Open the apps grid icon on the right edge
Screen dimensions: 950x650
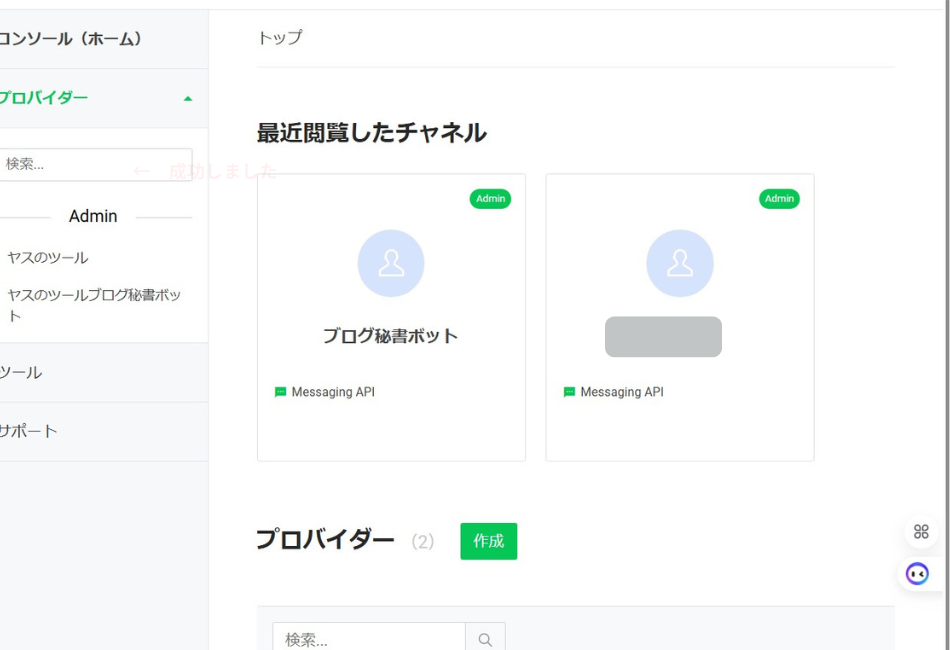(920, 532)
